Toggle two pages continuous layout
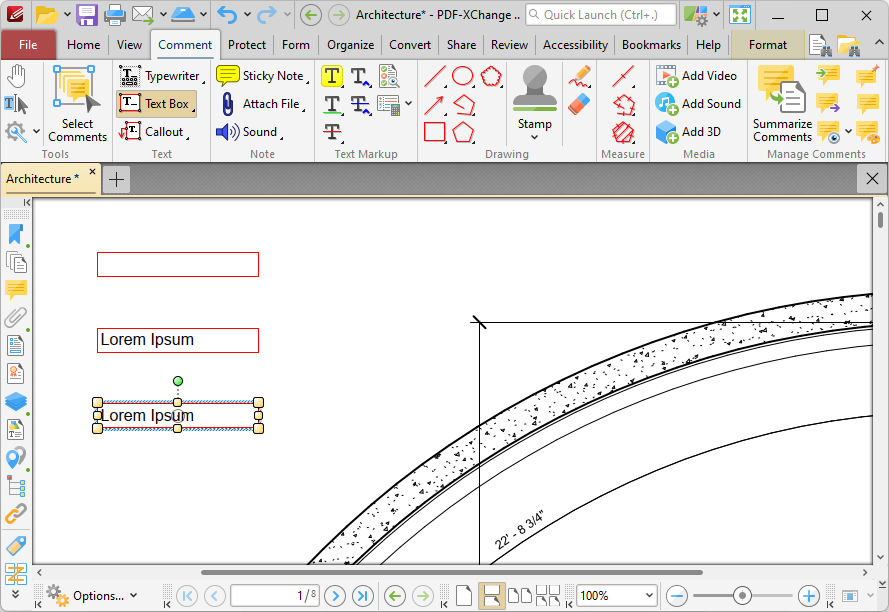Screen dimensions: 889x612 click(548, 596)
